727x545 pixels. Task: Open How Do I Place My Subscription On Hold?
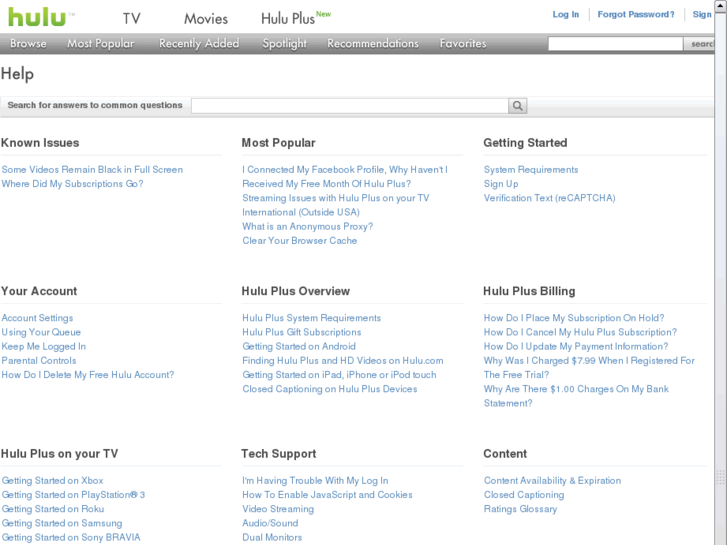coord(574,318)
